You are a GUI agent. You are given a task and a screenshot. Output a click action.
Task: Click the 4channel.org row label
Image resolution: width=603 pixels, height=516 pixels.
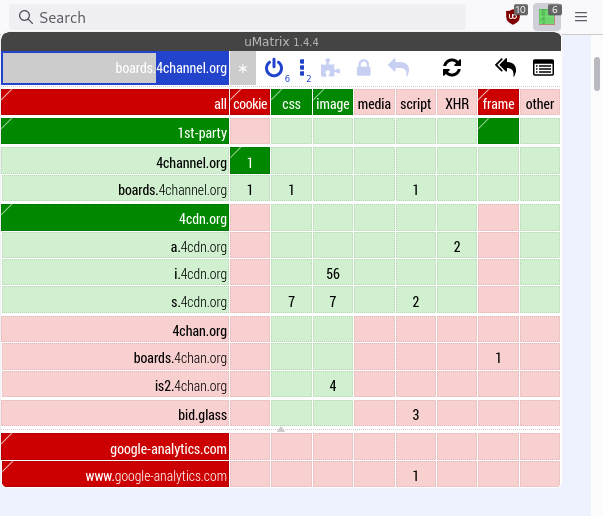tap(115, 161)
